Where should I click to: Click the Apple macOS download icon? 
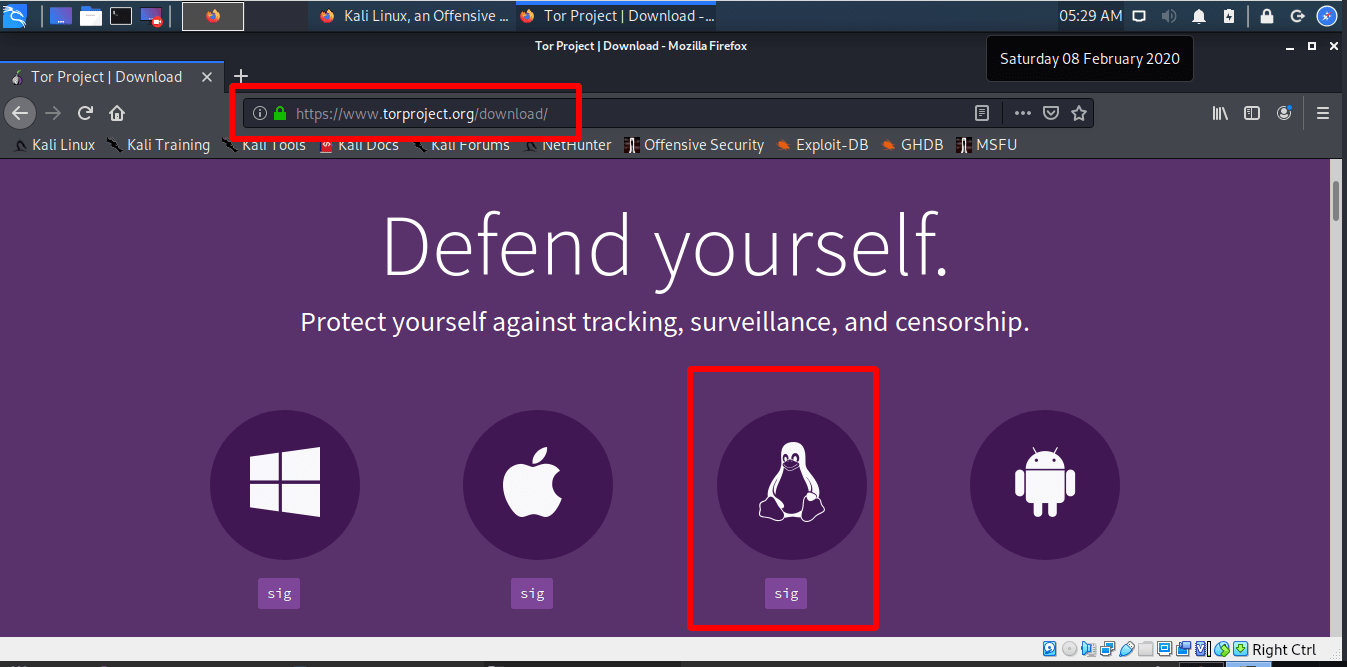click(x=538, y=484)
